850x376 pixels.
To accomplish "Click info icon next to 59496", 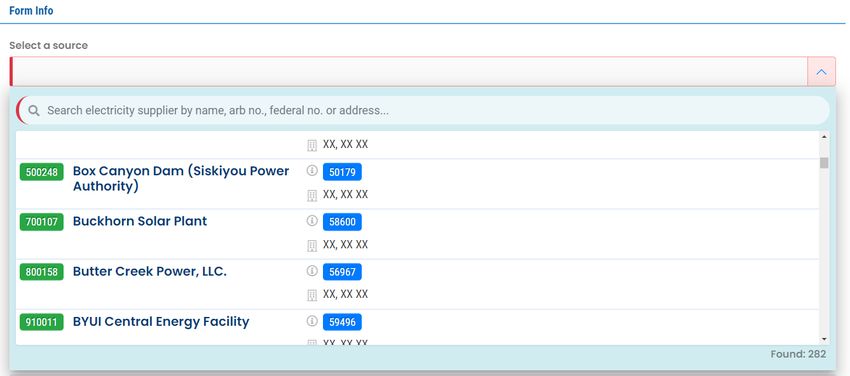I will point(312,321).
